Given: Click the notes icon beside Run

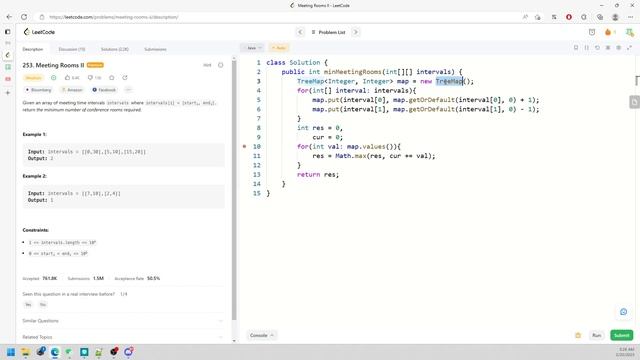Looking at the screenshot, I should [x=578, y=335].
